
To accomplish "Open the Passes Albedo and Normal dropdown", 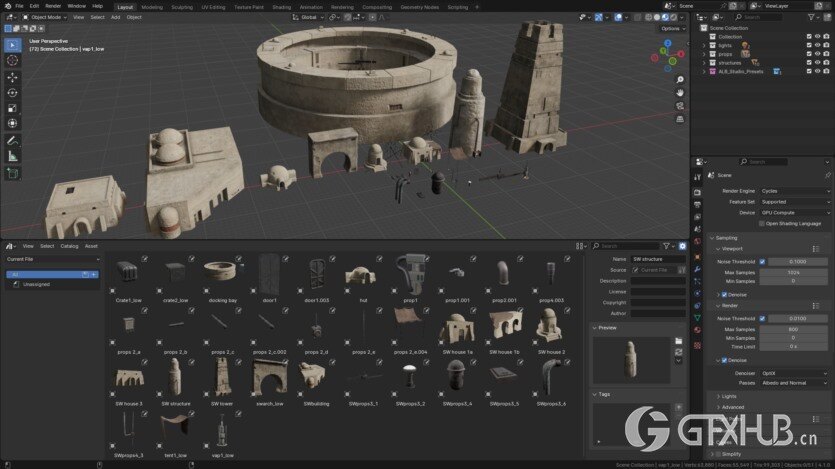I will pyautogui.click(x=794, y=383).
